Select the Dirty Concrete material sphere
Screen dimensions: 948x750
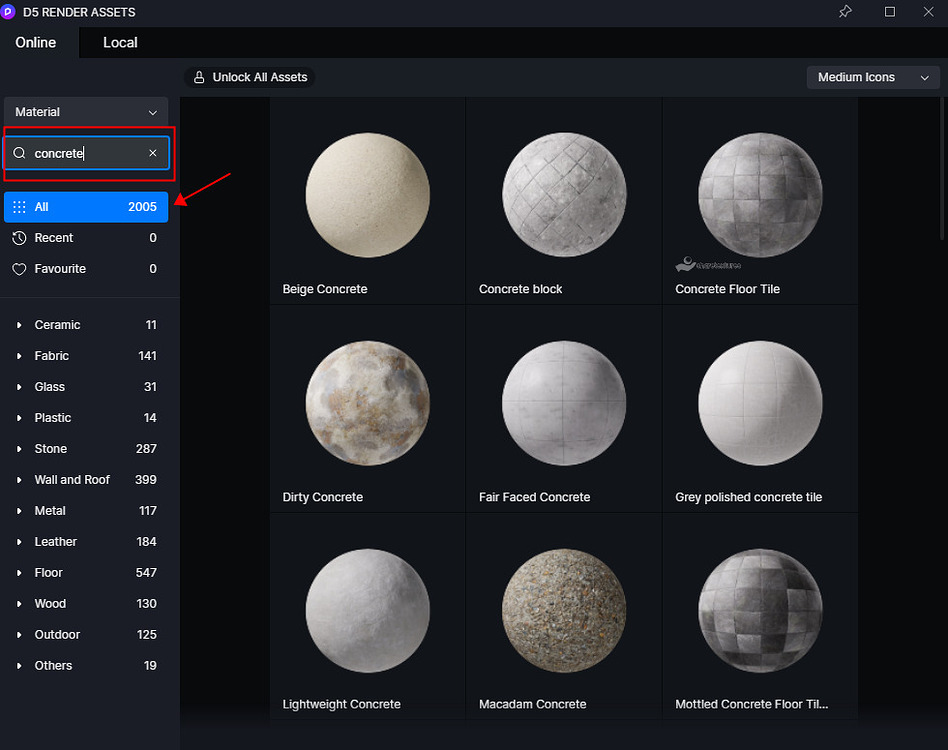[368, 403]
